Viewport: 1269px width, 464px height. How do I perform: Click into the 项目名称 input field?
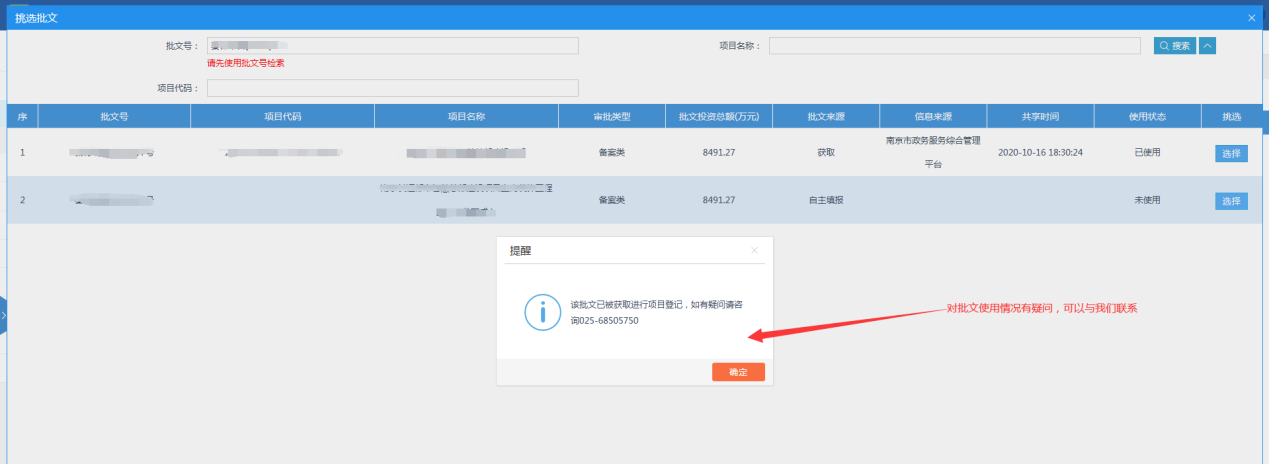coord(954,46)
